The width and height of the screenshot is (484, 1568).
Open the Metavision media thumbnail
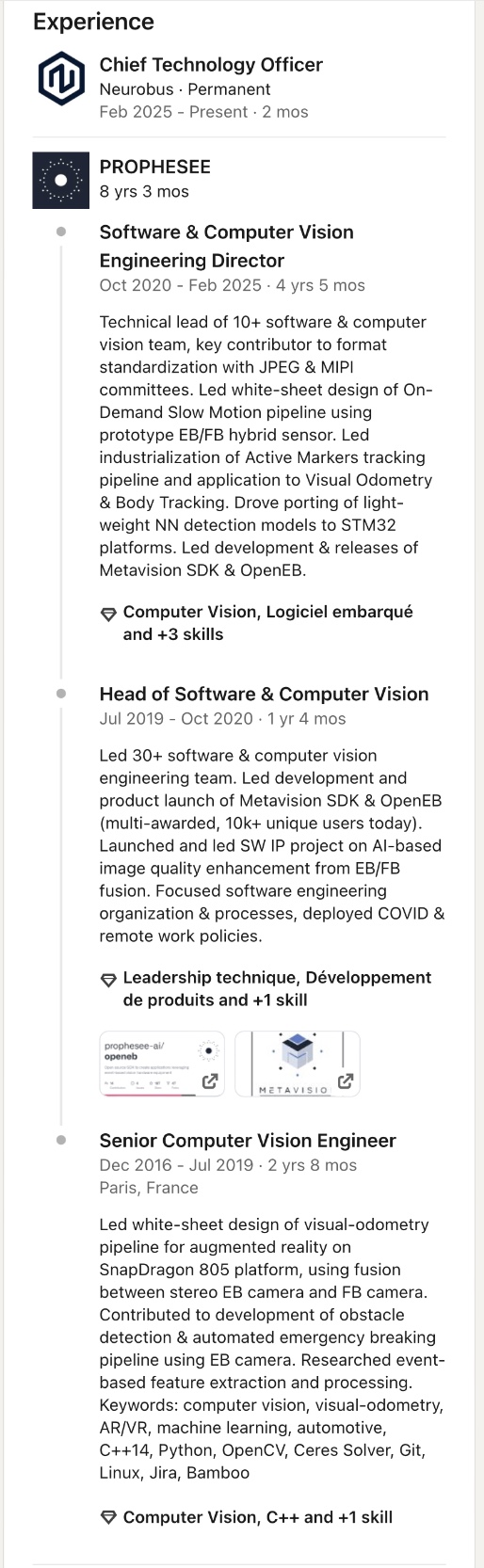[298, 1064]
